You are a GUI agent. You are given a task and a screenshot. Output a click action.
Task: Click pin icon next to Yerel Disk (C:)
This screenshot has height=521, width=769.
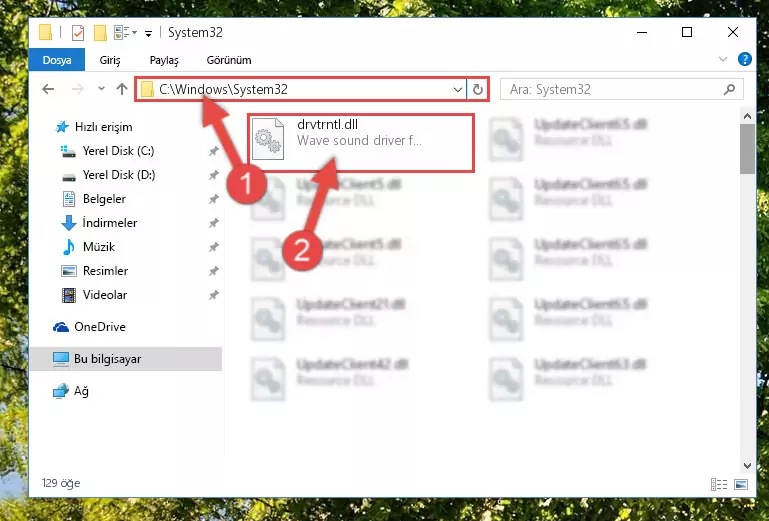pos(213,151)
